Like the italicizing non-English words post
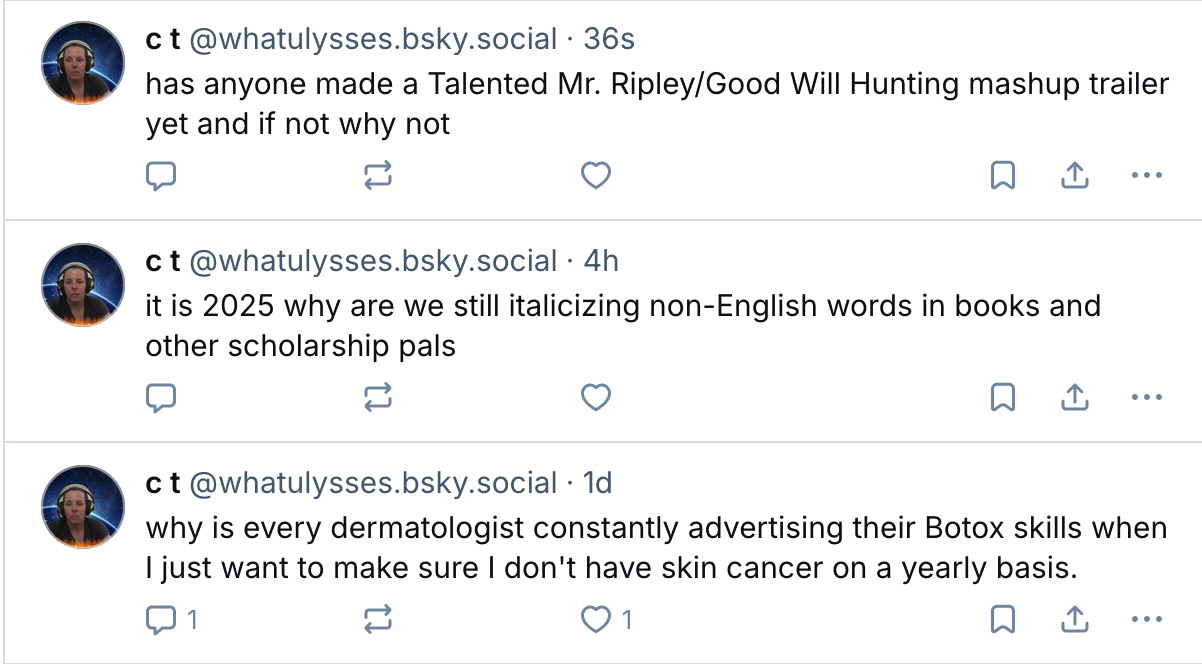The image size is (1202, 664). click(596, 398)
